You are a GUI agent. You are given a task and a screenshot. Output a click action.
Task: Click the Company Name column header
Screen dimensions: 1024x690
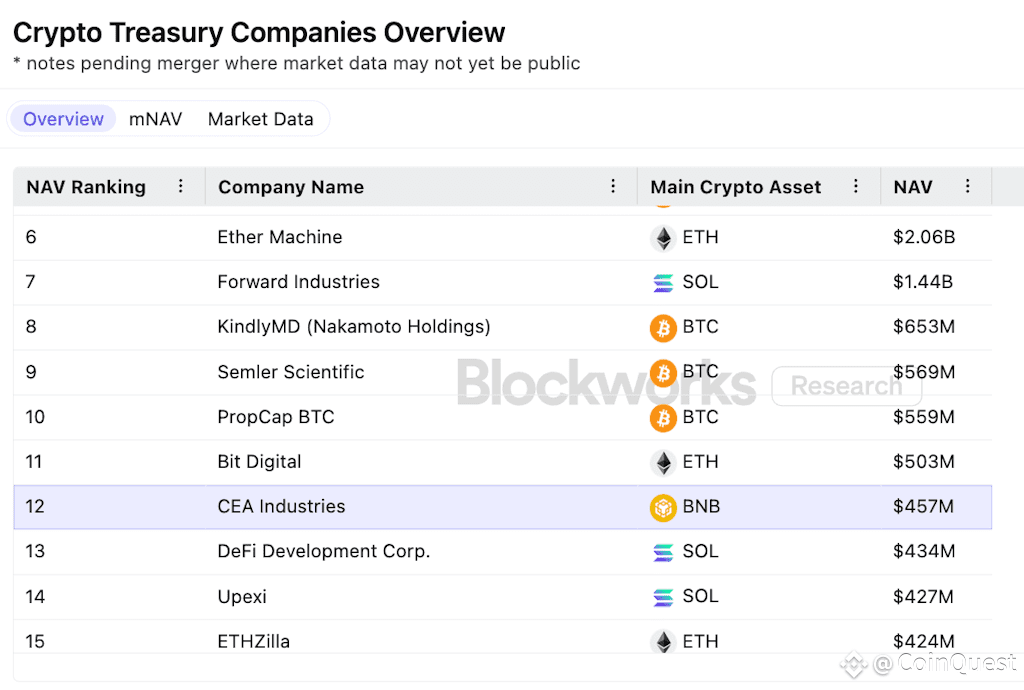click(291, 187)
